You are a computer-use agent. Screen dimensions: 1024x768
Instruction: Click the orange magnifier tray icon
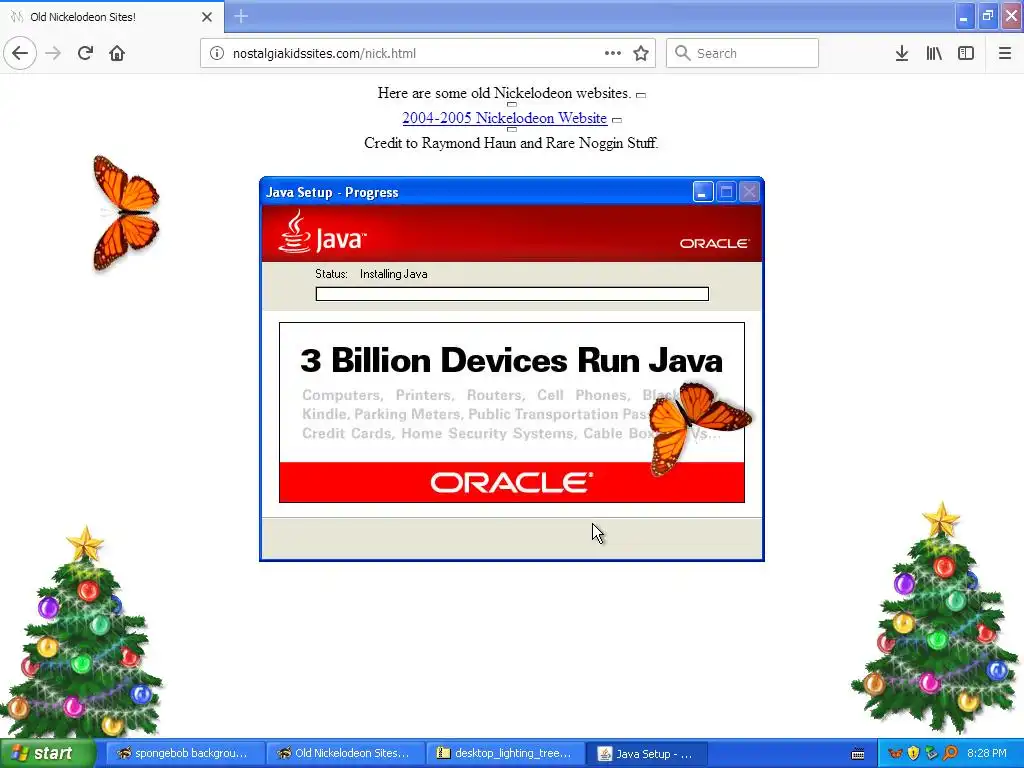pos(950,753)
